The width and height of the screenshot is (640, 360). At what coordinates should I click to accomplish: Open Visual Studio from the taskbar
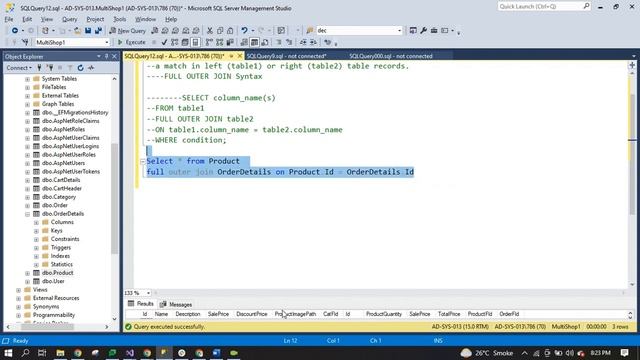click(130, 353)
